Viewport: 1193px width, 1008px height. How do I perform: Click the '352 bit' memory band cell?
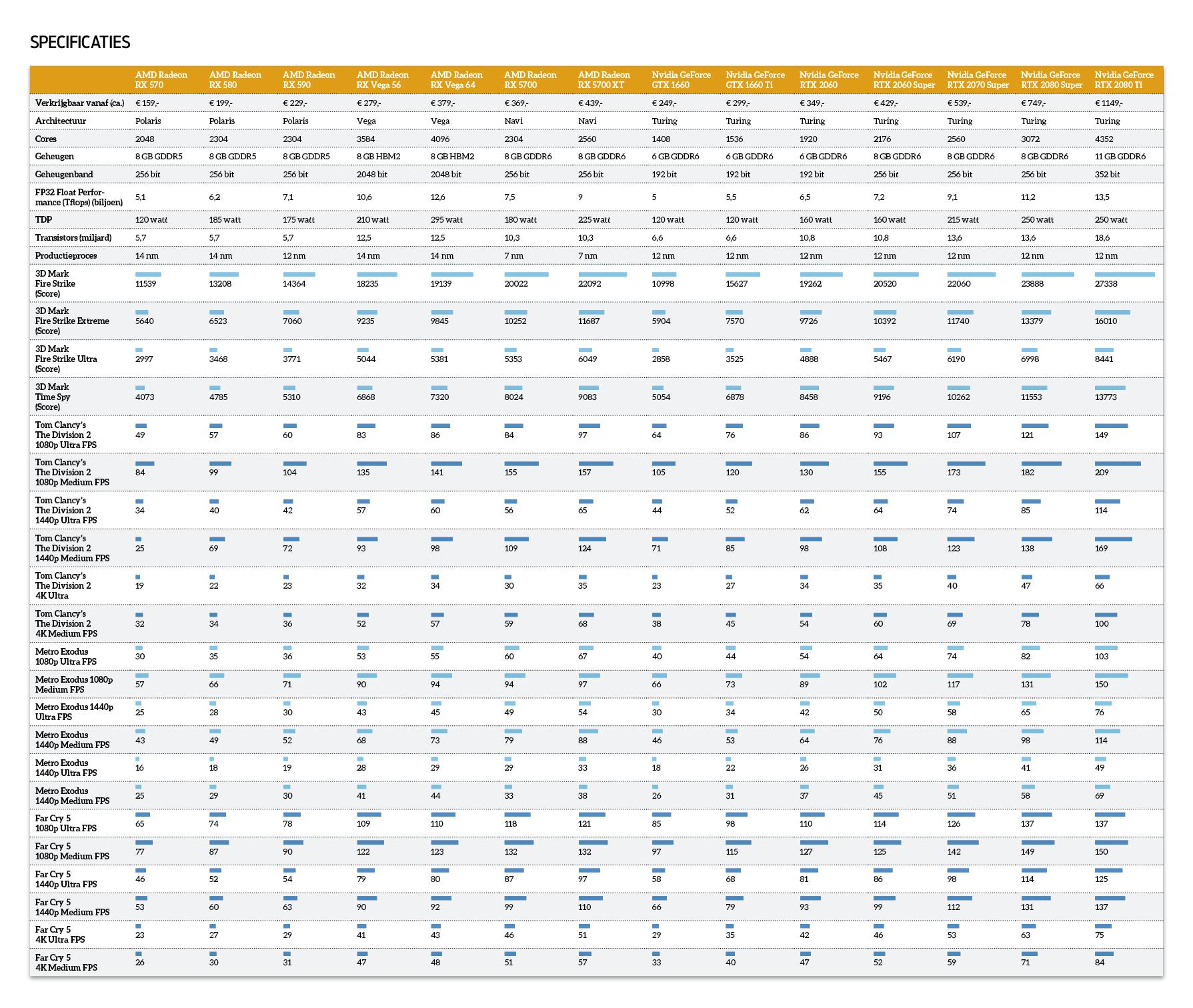pyautogui.click(x=1108, y=175)
